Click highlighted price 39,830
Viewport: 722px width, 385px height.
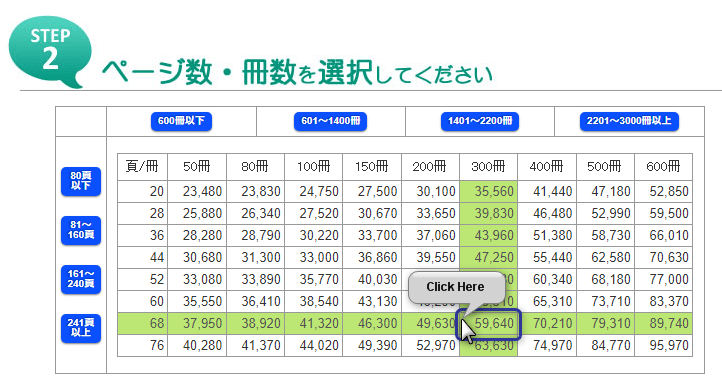point(489,214)
